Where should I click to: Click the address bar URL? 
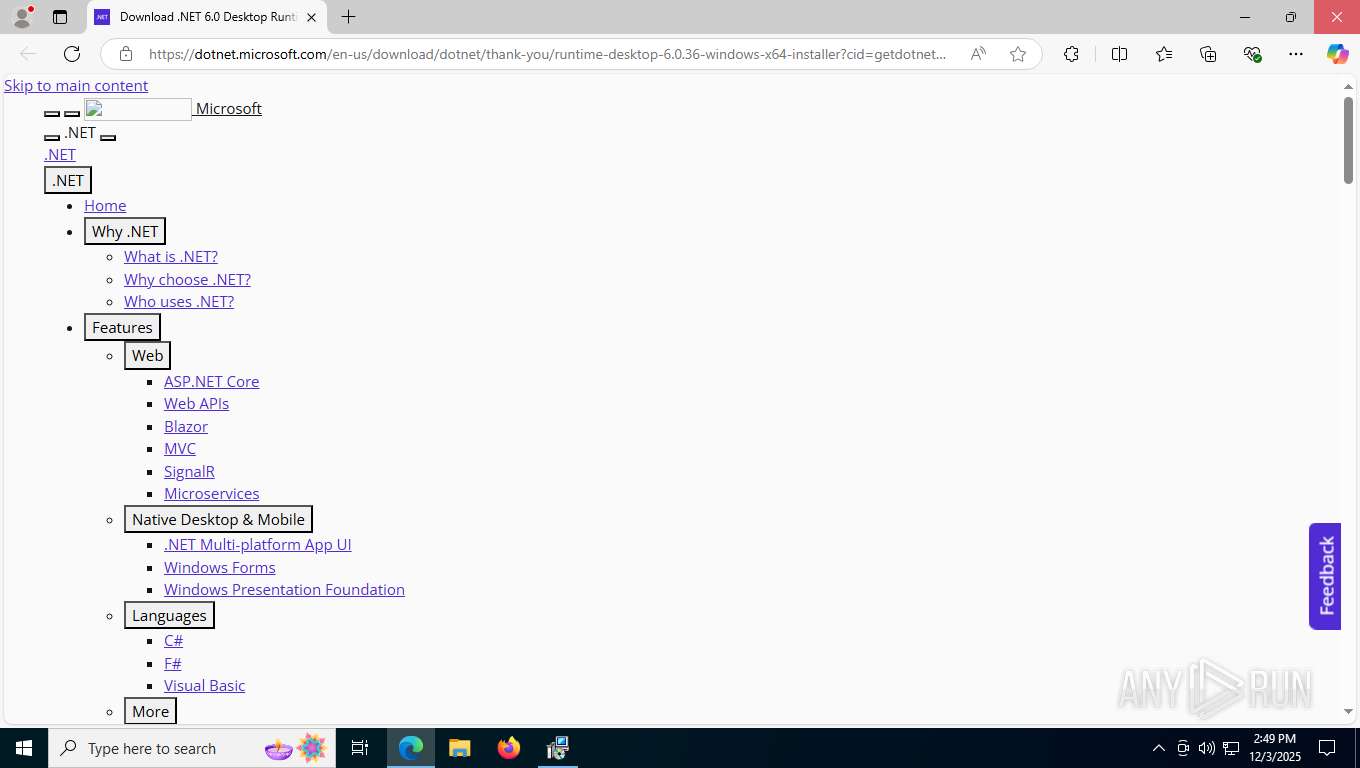(x=547, y=54)
